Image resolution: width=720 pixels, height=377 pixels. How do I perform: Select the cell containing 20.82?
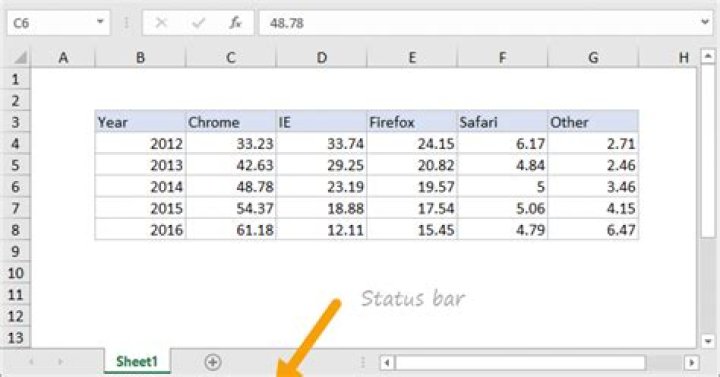click(x=412, y=165)
